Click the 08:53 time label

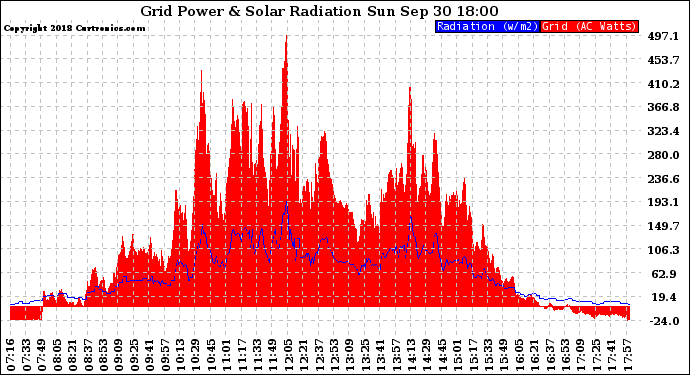click(x=103, y=355)
